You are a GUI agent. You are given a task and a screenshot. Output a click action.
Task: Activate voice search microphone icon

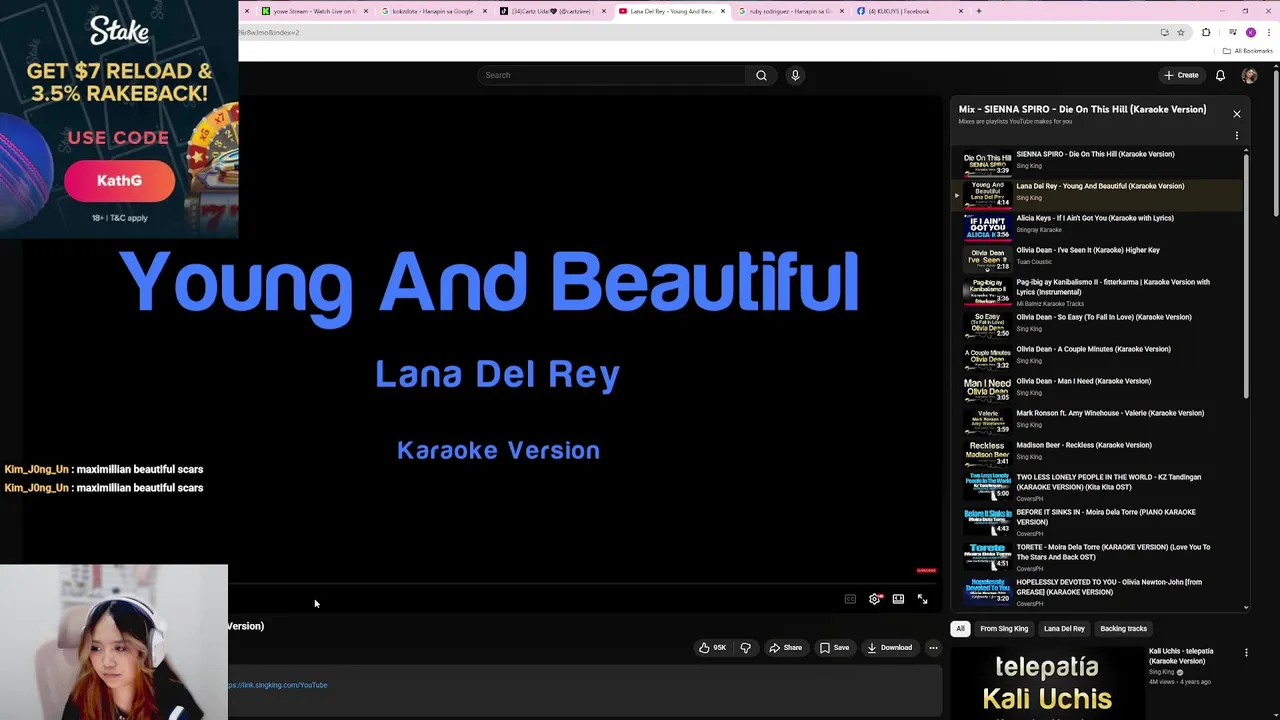[x=795, y=75]
